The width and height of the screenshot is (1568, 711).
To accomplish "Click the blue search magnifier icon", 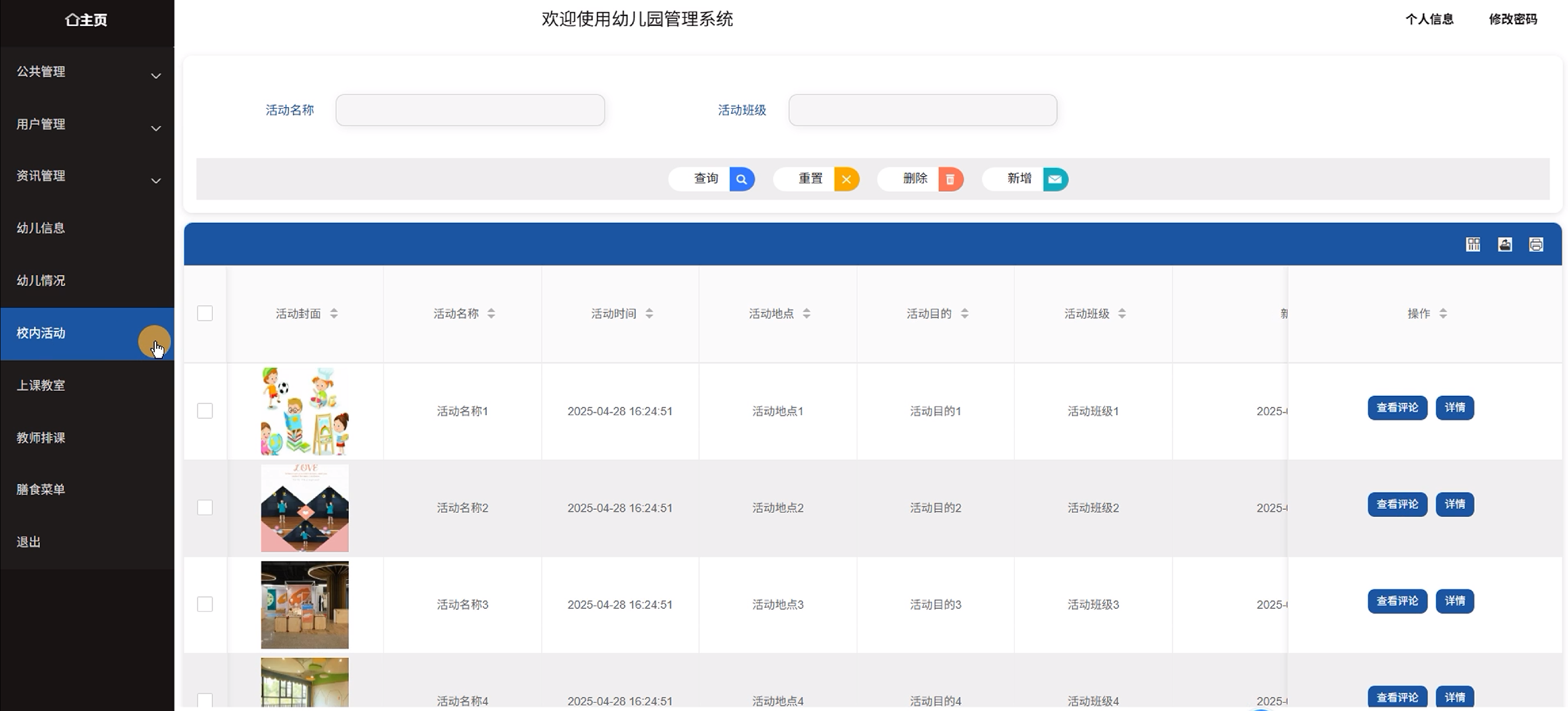I will point(742,179).
